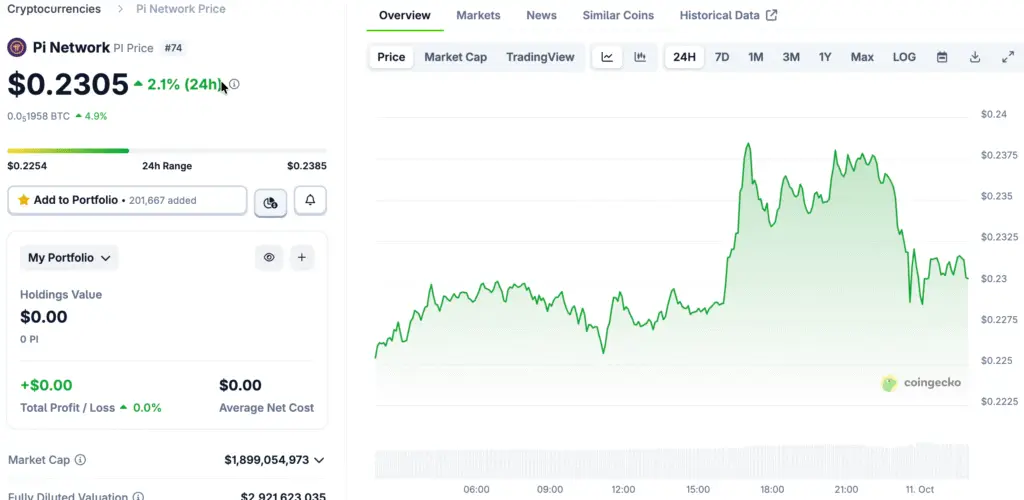
Task: Click the price alert bell icon
Action: pyautogui.click(x=310, y=201)
